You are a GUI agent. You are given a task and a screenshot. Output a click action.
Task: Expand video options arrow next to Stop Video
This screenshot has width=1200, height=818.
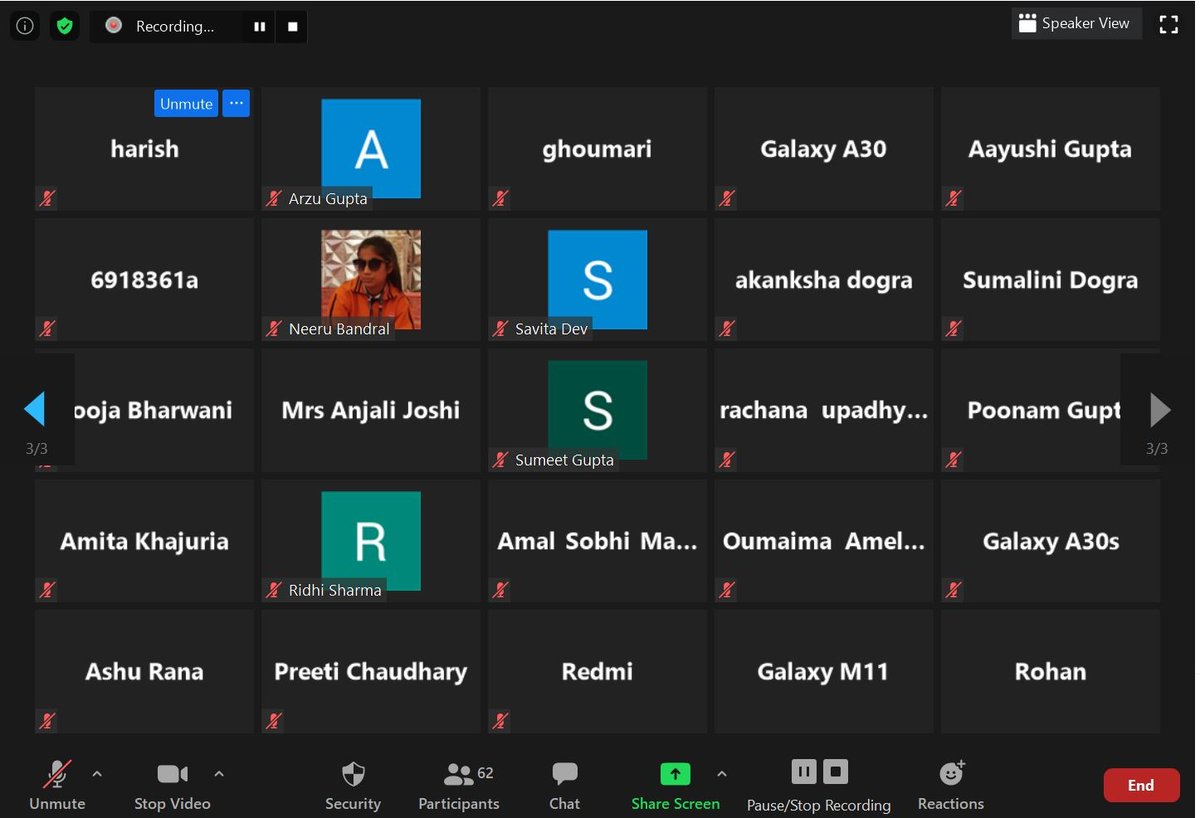219,773
